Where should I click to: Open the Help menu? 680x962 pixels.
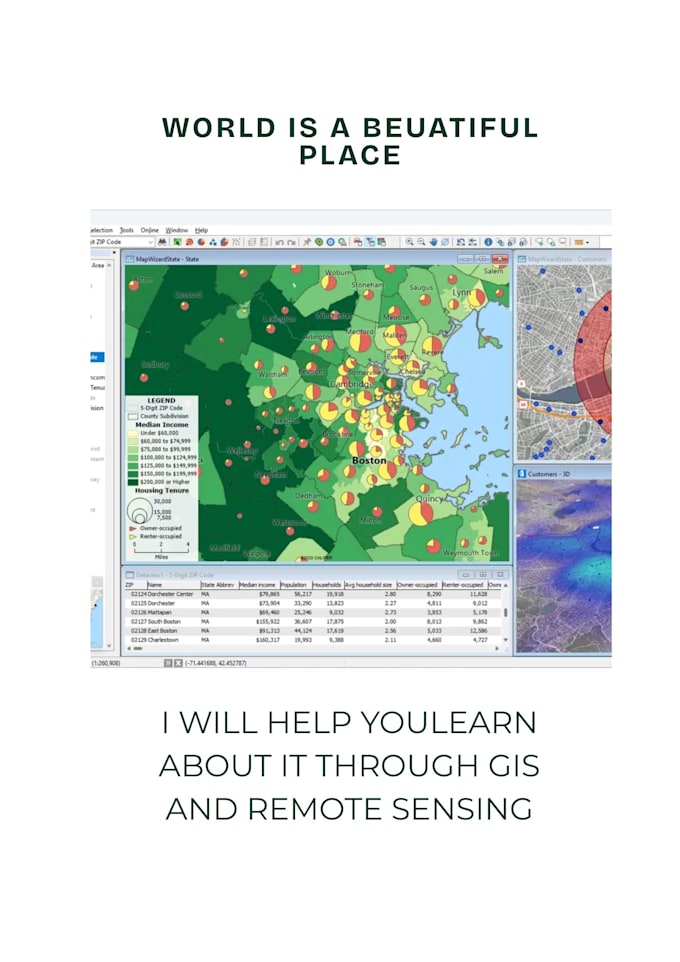(201, 230)
